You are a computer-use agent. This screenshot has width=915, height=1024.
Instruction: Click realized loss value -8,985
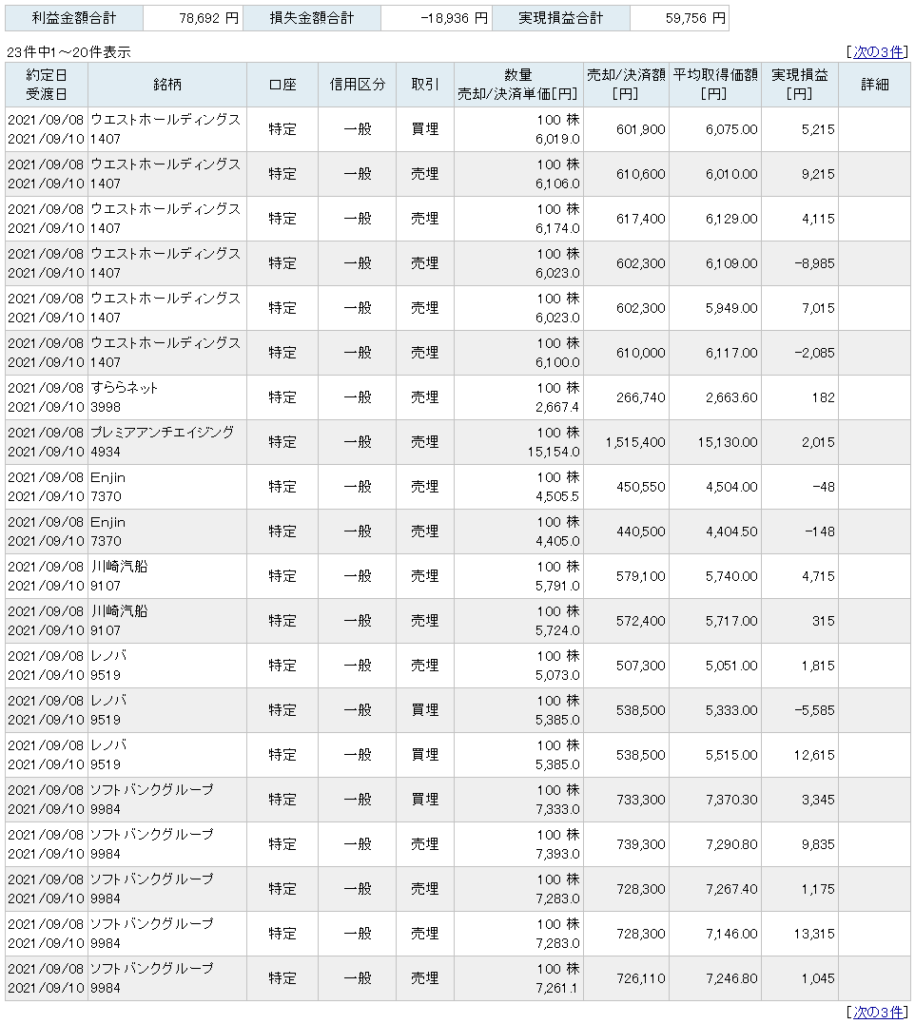(814, 263)
